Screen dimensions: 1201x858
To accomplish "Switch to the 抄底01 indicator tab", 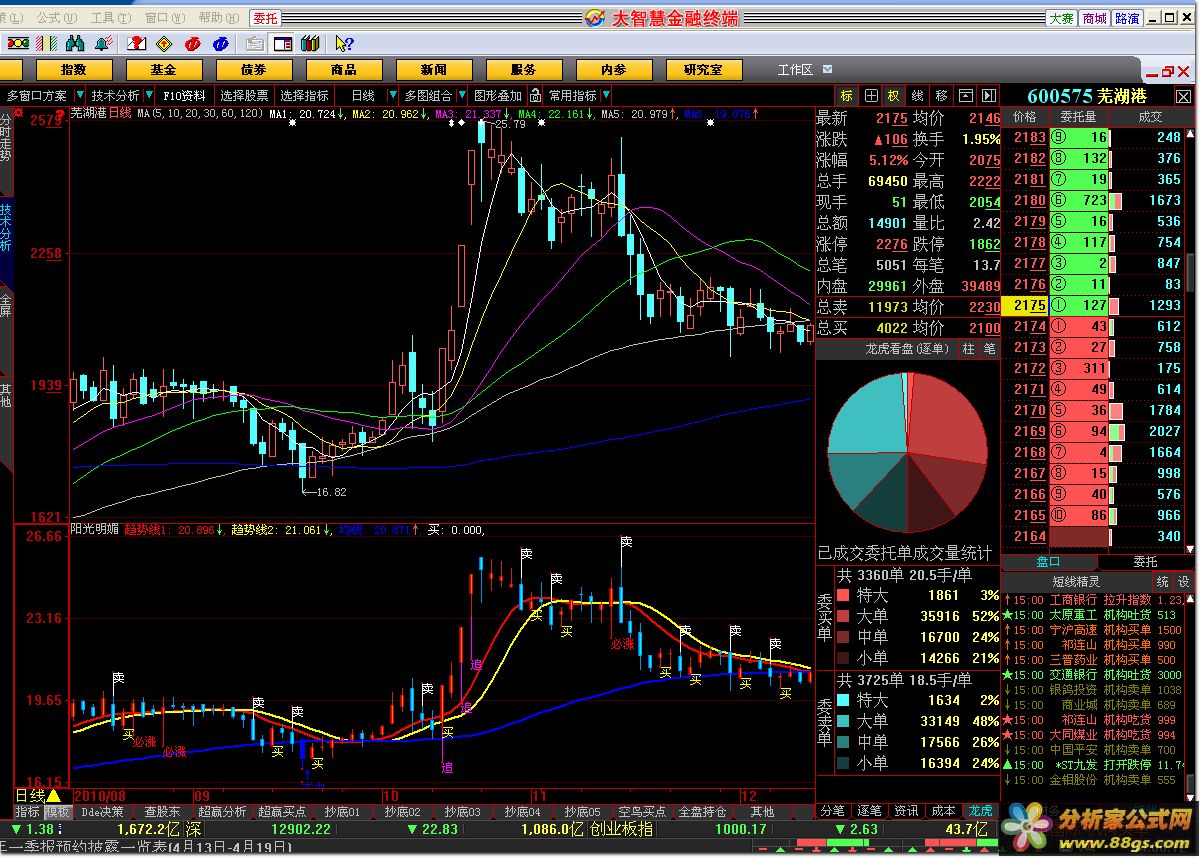I will coord(343,811).
